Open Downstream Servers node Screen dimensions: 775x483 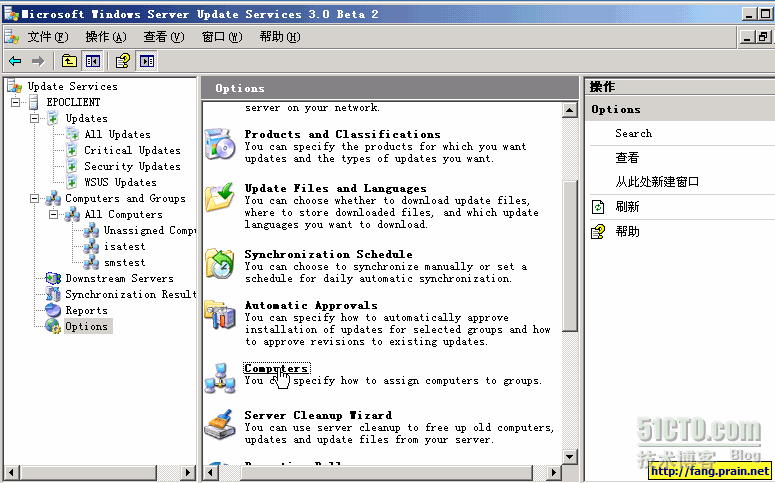pos(119,278)
